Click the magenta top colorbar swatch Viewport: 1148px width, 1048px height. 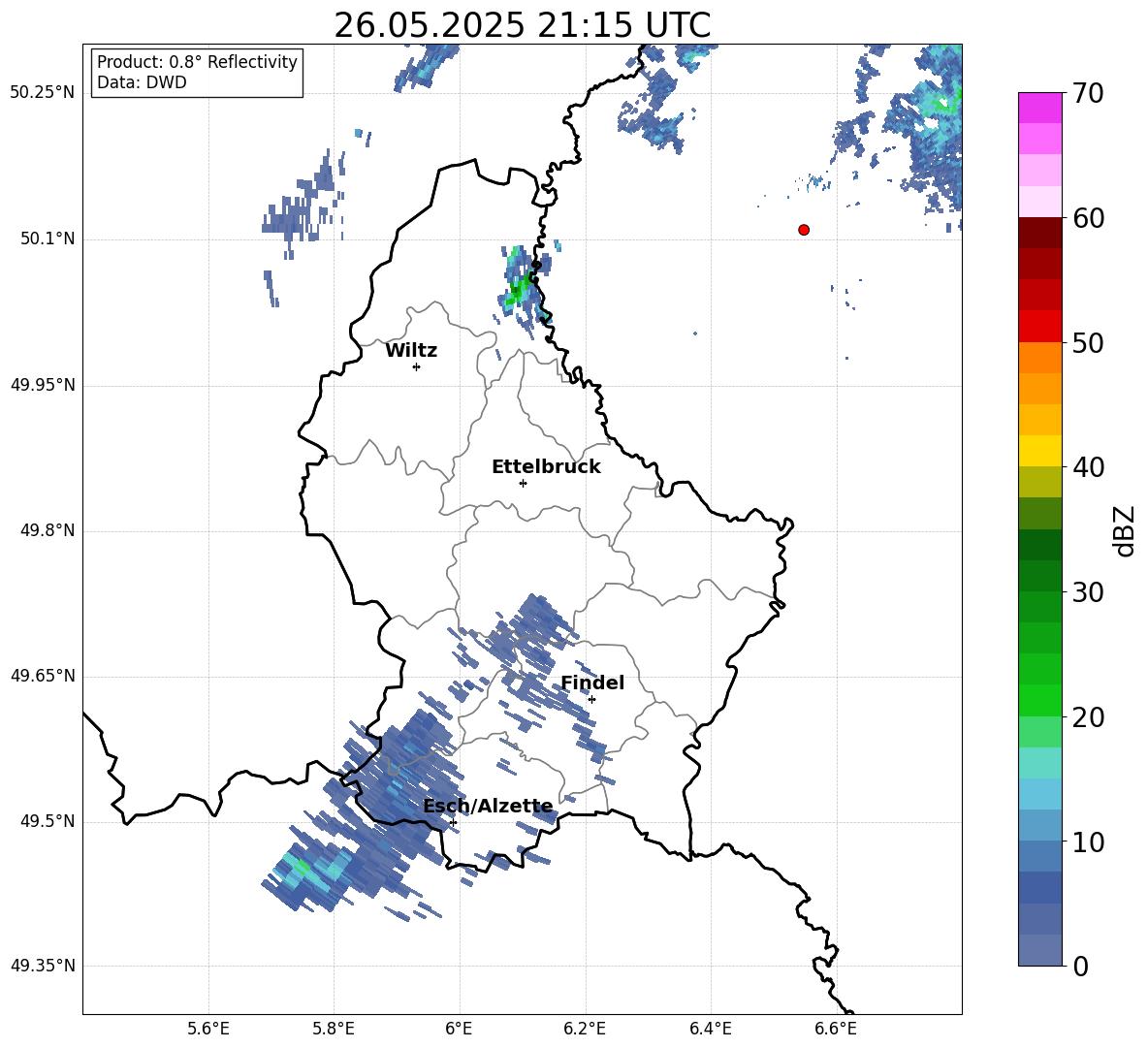pos(1039,108)
